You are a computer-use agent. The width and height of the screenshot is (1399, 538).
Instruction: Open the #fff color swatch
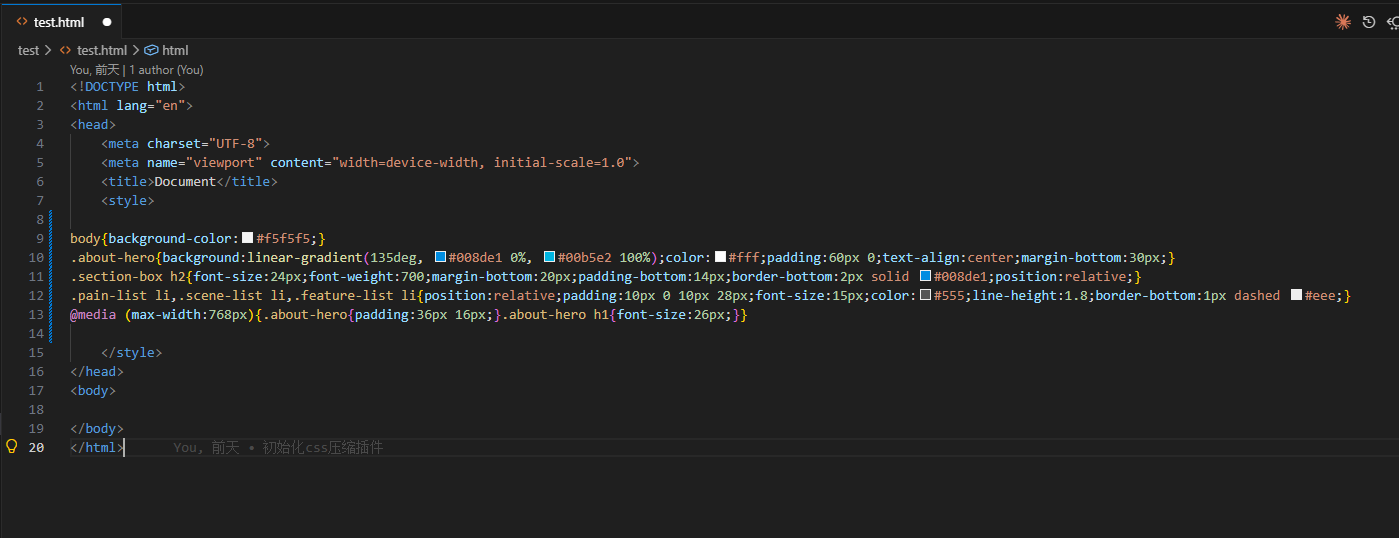coord(720,257)
